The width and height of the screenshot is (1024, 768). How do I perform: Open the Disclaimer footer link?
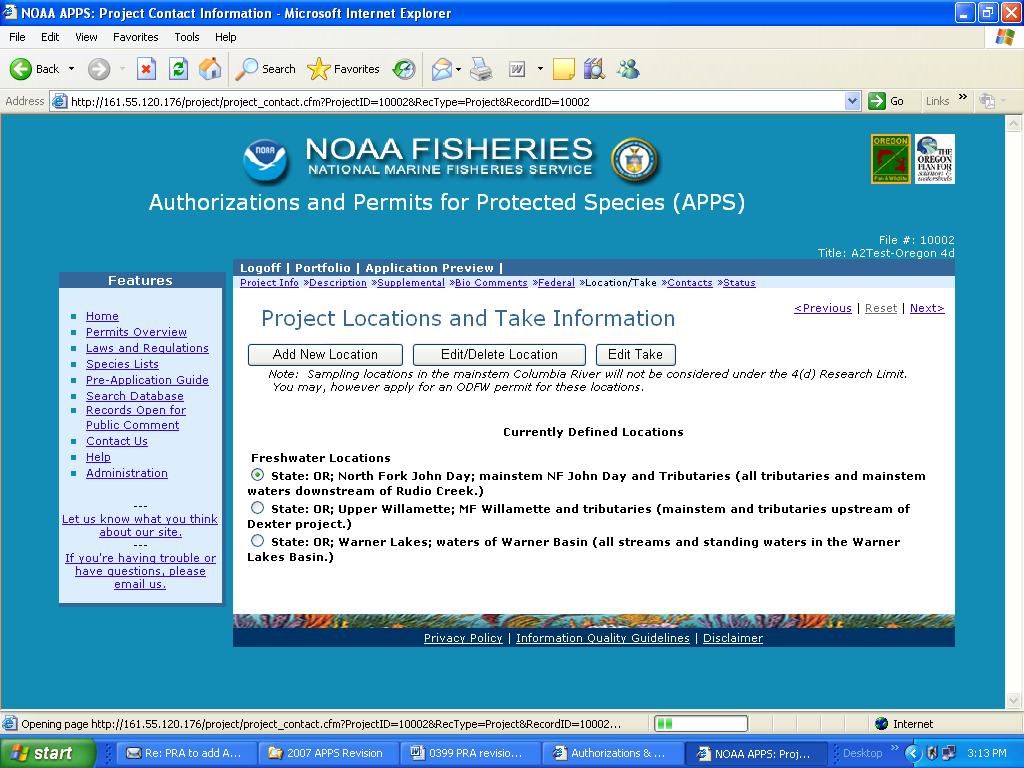(x=733, y=638)
